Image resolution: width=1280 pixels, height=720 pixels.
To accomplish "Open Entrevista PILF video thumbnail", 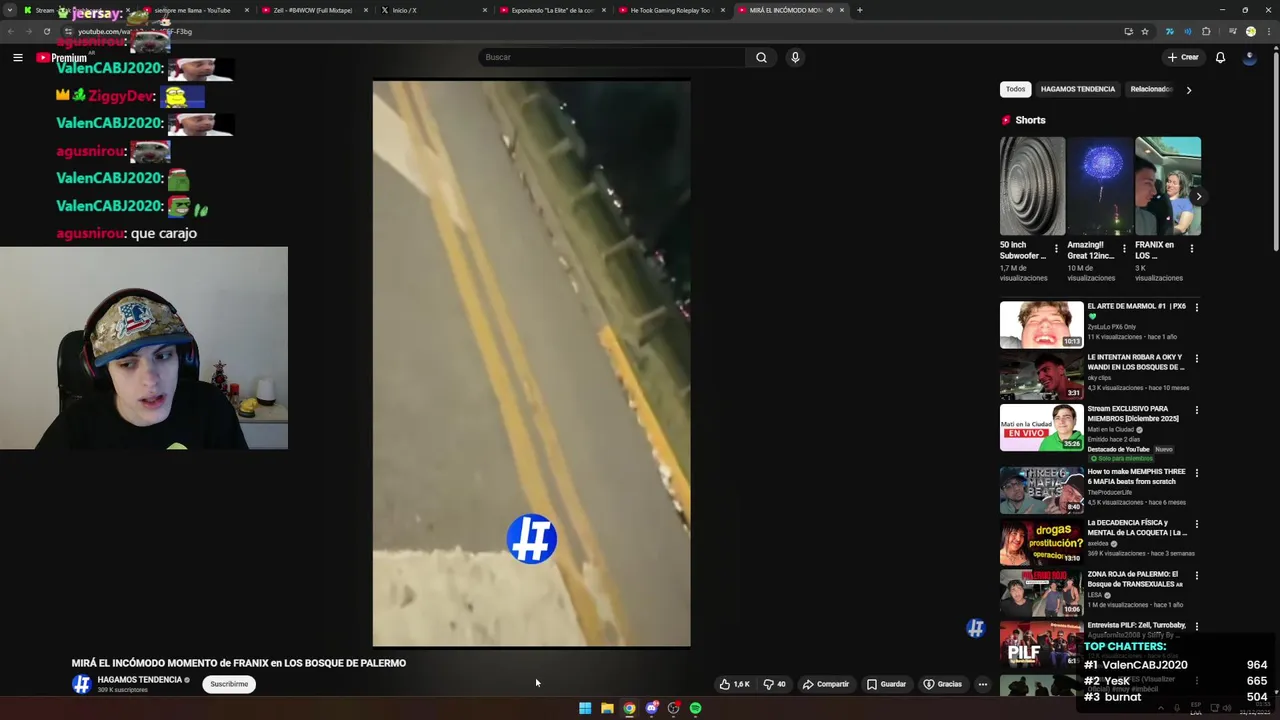I will [1041, 643].
